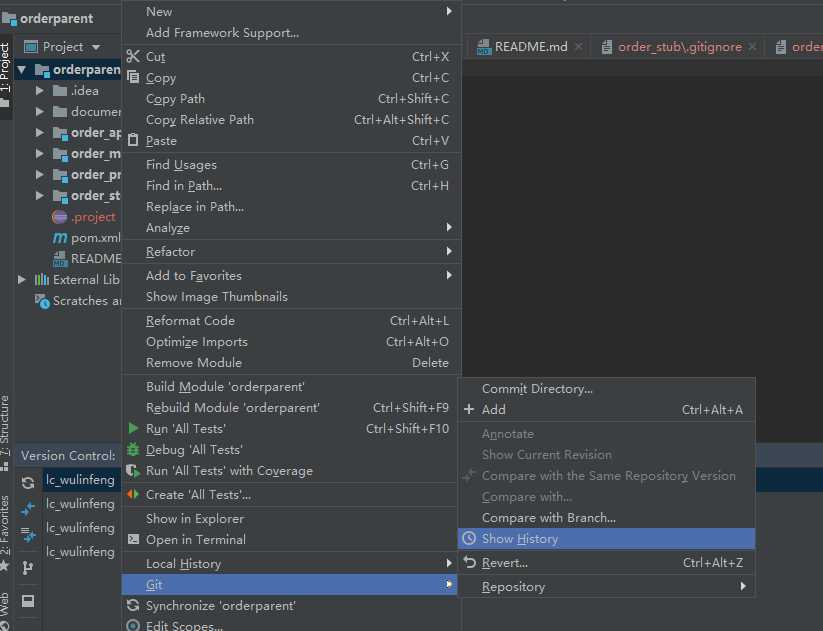Select Reformat Code
The width and height of the screenshot is (823, 631).
click(291, 320)
